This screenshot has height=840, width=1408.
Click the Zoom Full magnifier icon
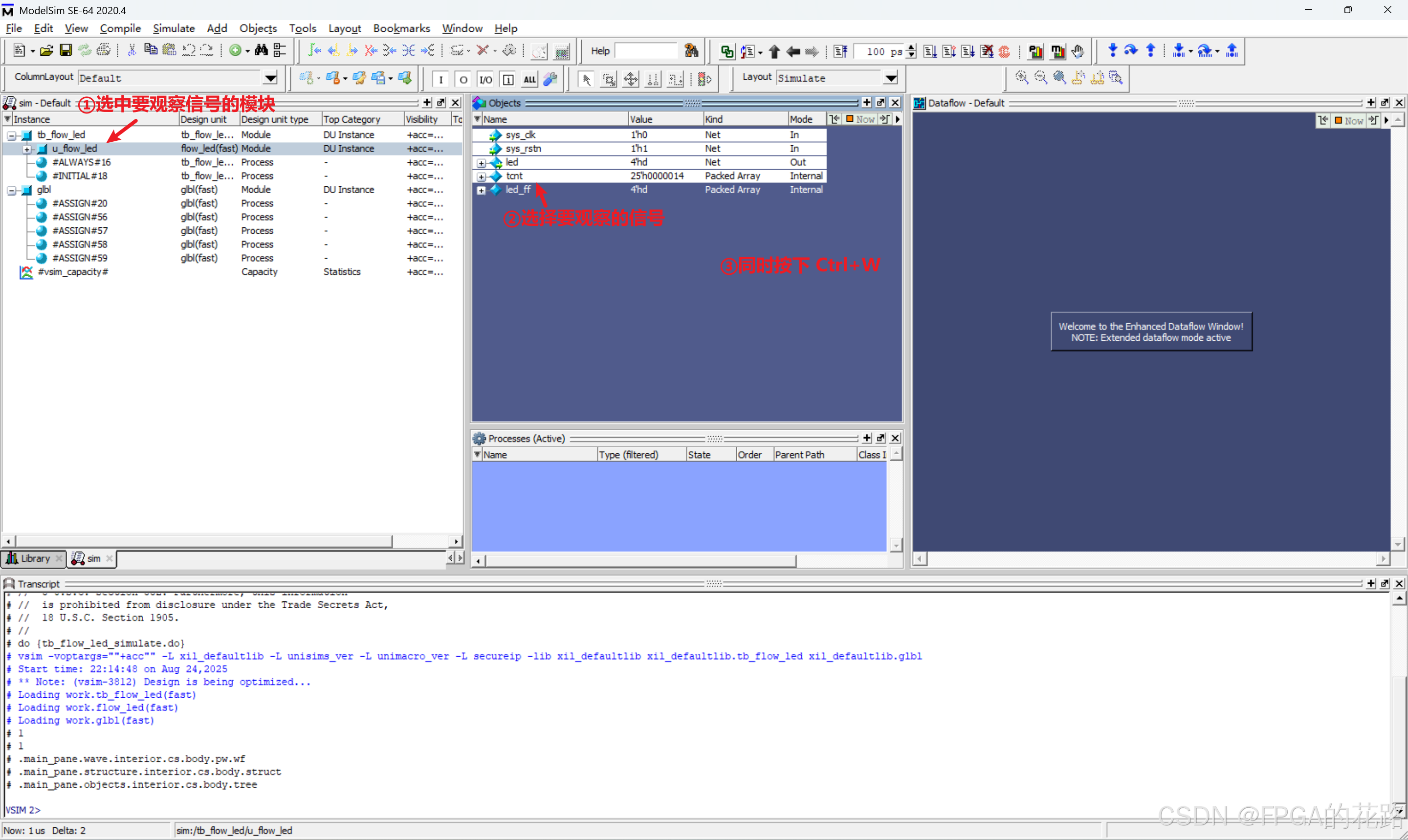1059,78
